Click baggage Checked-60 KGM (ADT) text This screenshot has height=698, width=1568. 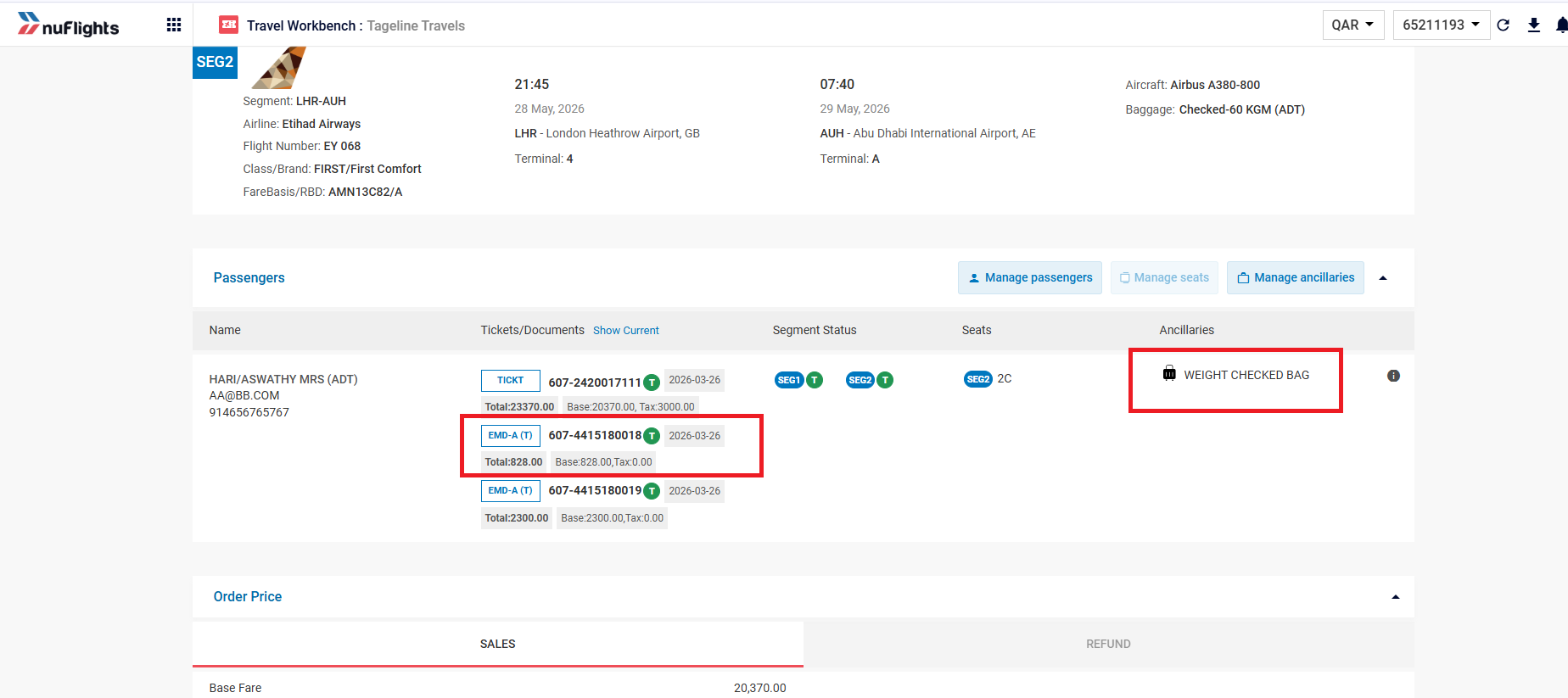click(x=1242, y=109)
